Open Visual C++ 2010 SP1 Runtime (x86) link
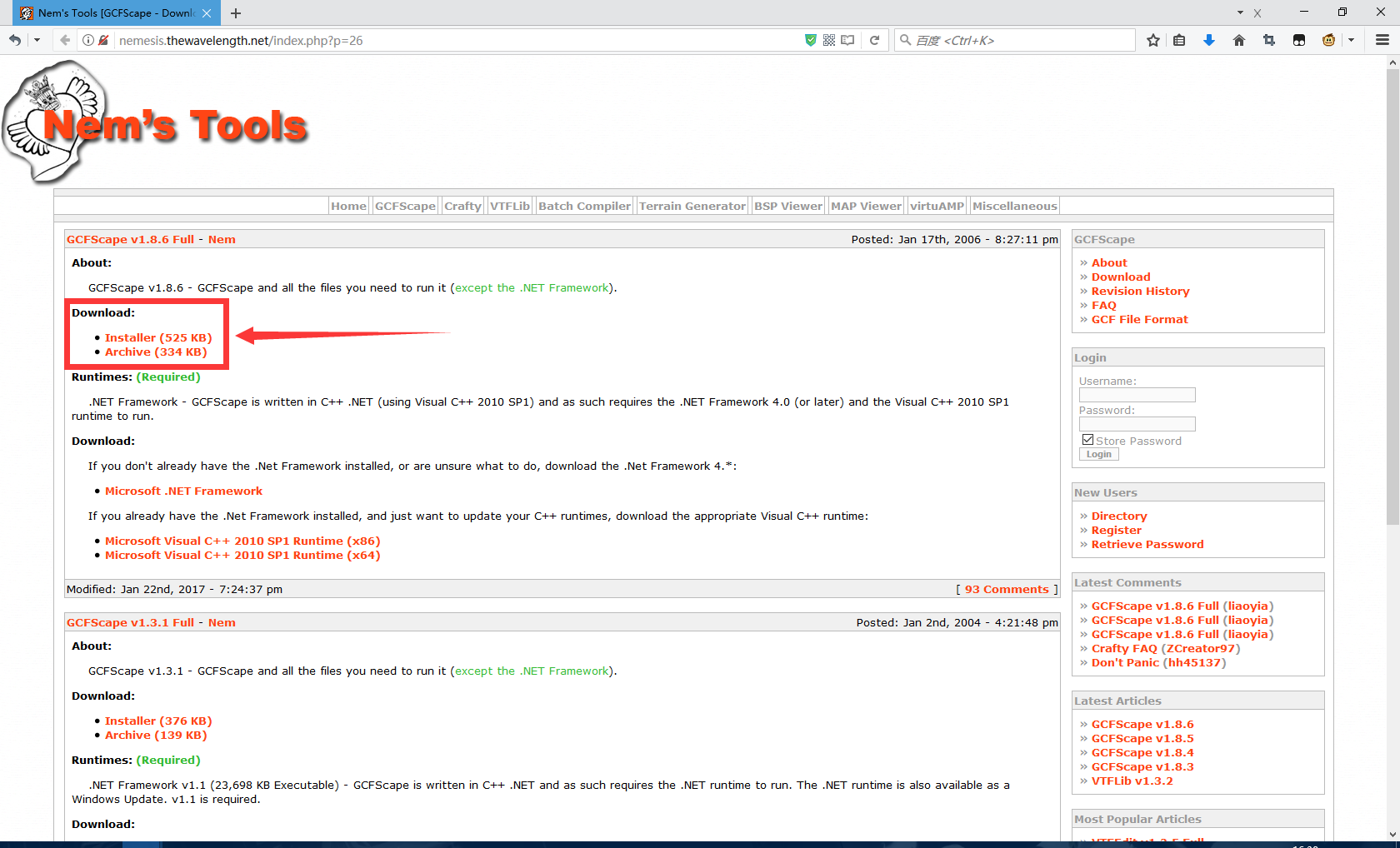Screen dimensions: 1400x848 coord(242,541)
